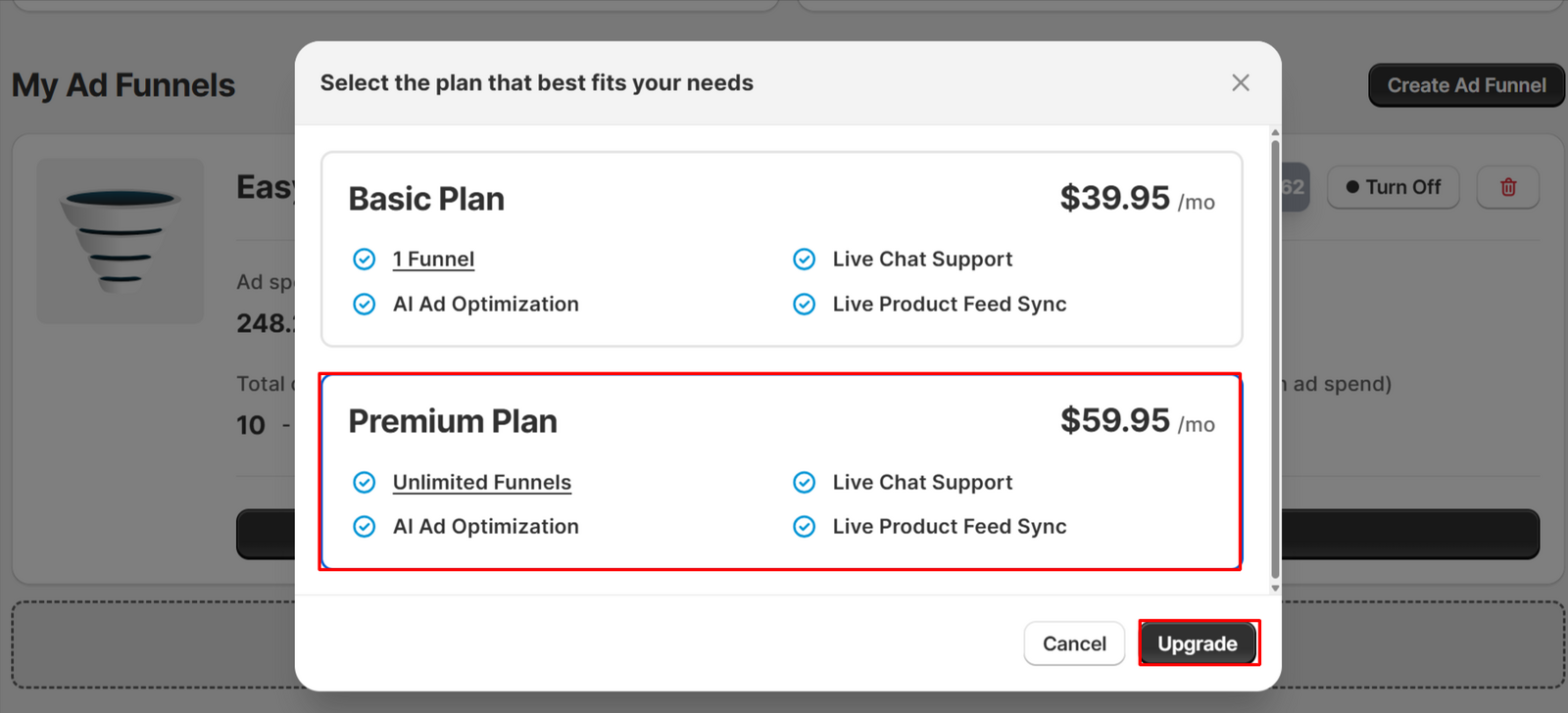Click check icon beside Premium AI Ad Optimization

(364, 527)
